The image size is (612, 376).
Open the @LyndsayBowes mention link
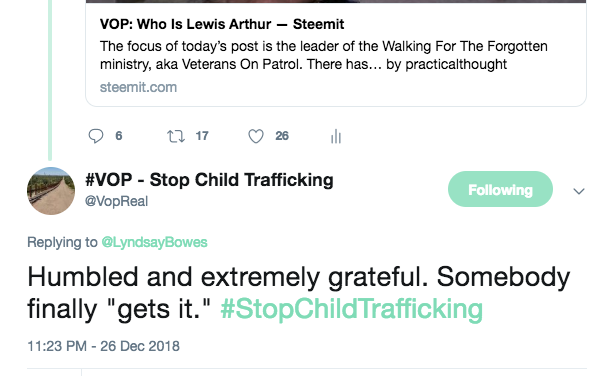pos(154,242)
